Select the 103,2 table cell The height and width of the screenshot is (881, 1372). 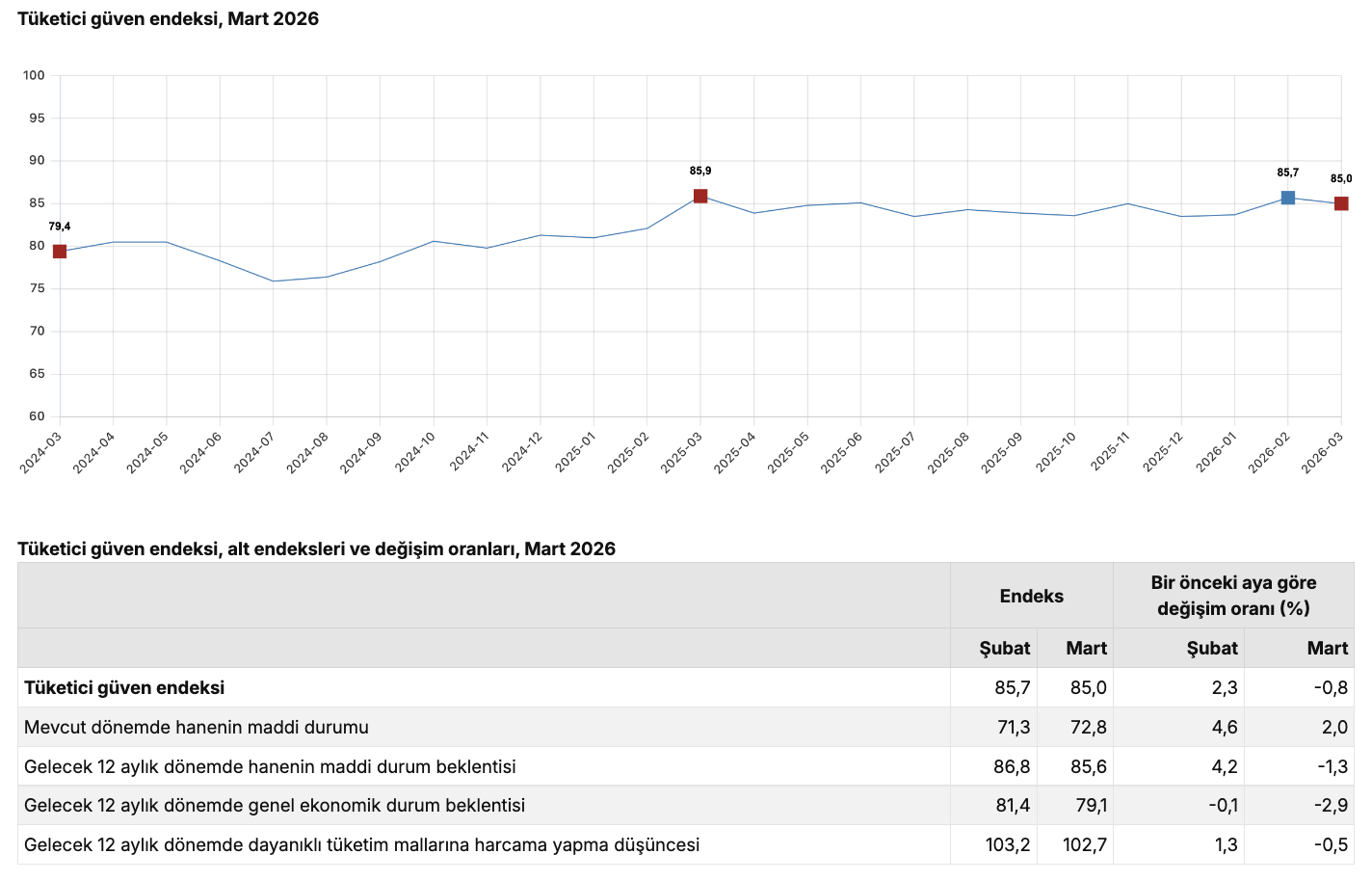pos(1007,844)
